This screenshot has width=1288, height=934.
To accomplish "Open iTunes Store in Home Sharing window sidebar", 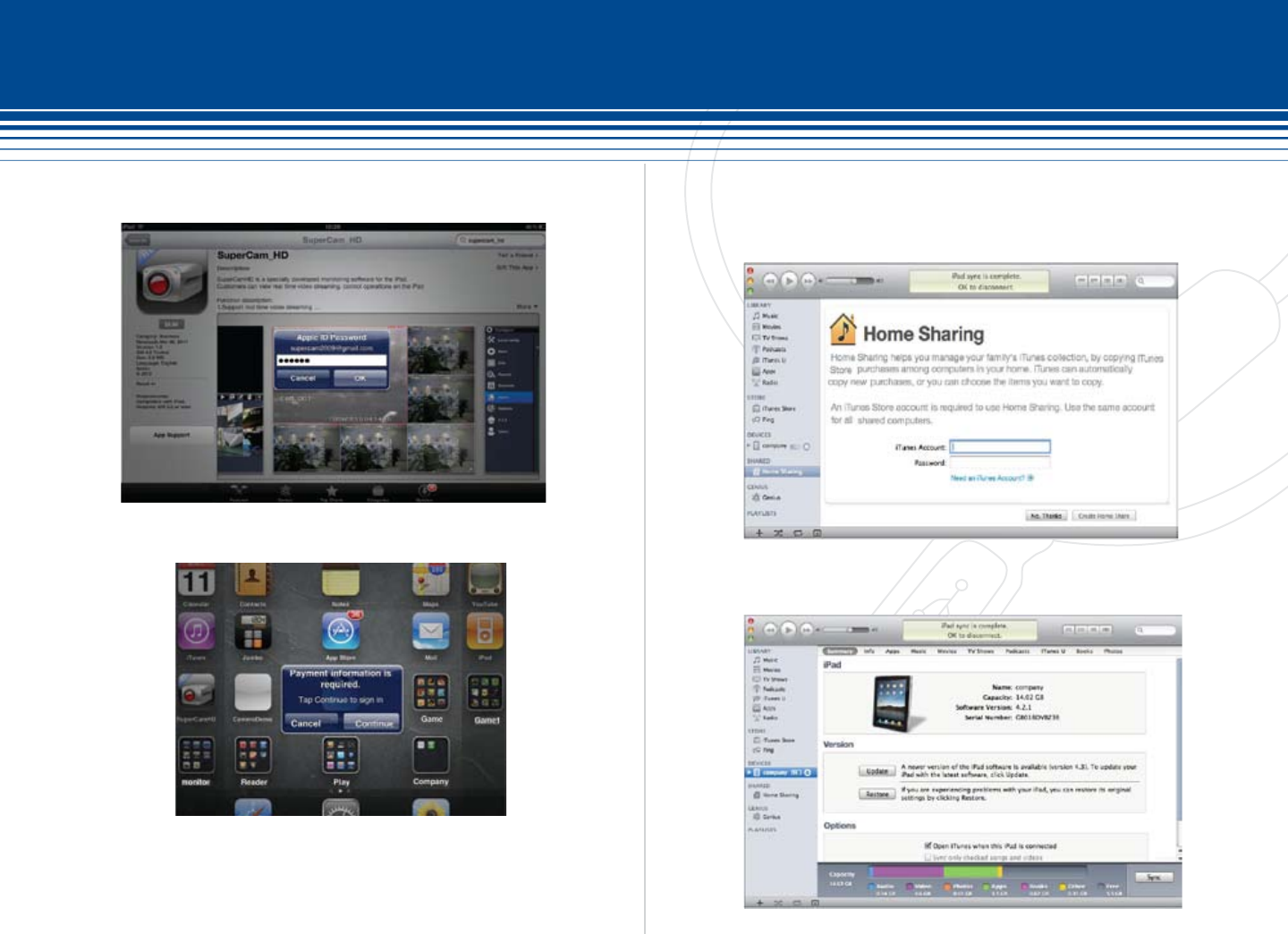I will tap(775, 408).
